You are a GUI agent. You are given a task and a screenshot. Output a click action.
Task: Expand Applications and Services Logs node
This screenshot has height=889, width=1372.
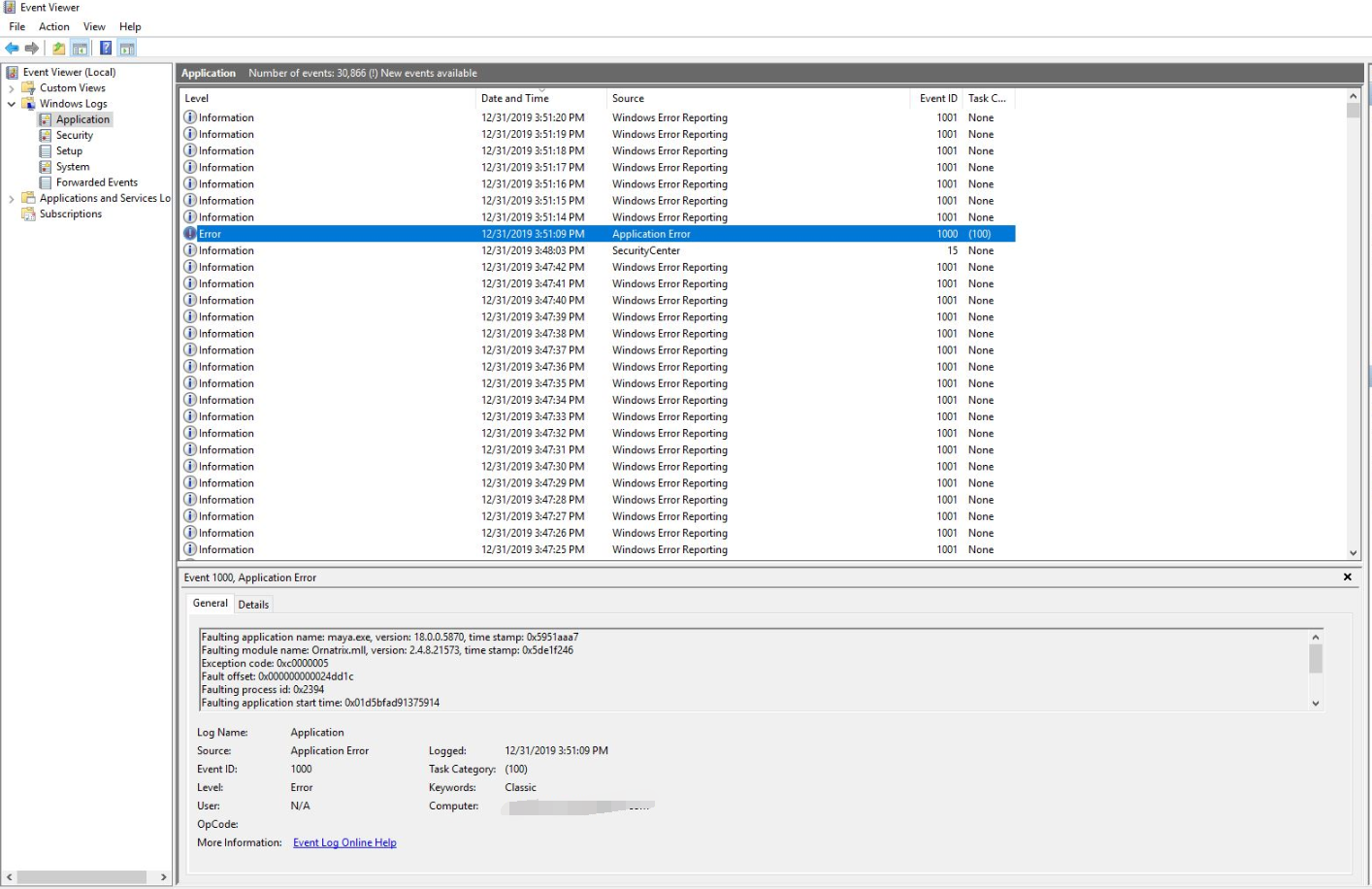[x=12, y=199]
